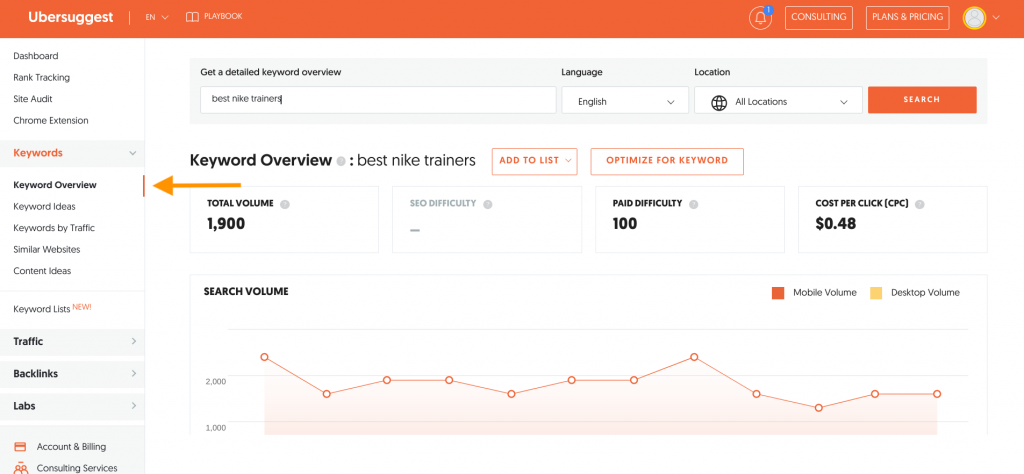Select Keyword Ideas in sidebar
The image size is (1024, 474).
point(44,207)
